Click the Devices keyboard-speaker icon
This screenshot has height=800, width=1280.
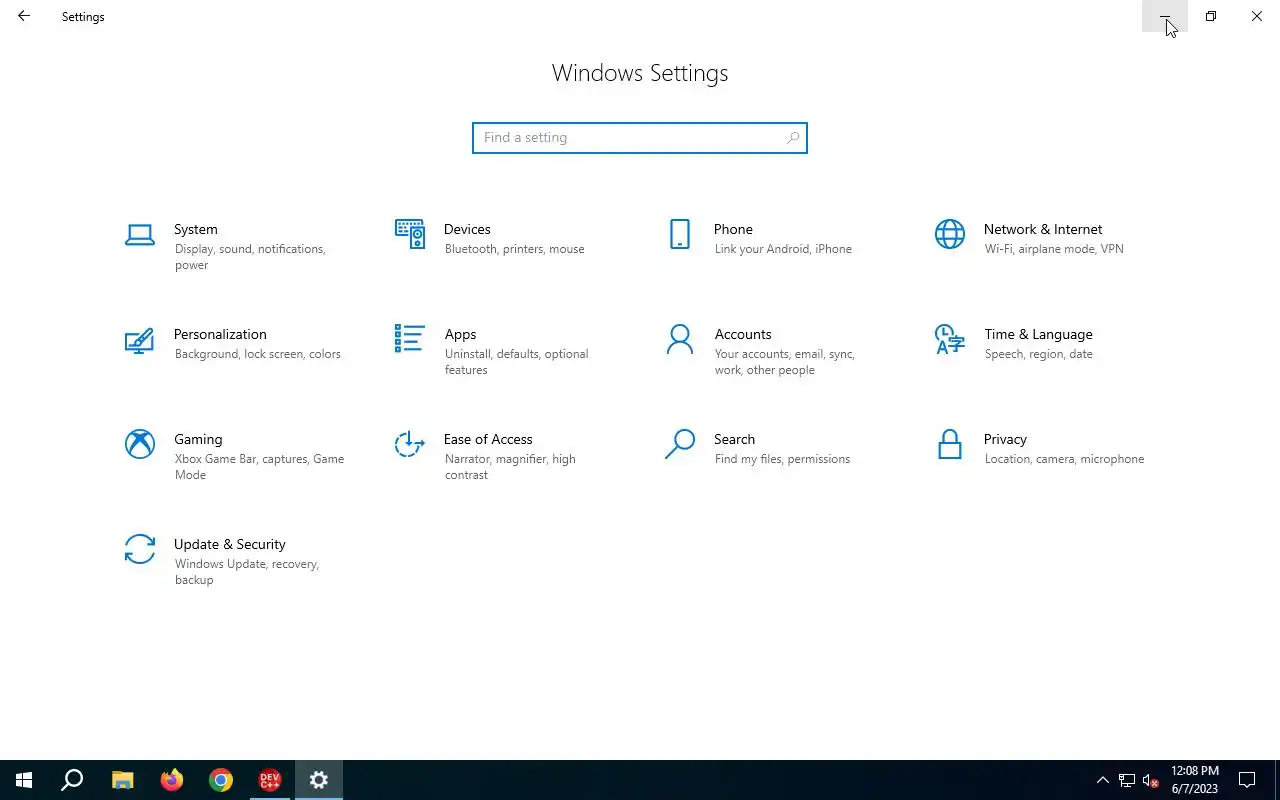[x=410, y=235]
